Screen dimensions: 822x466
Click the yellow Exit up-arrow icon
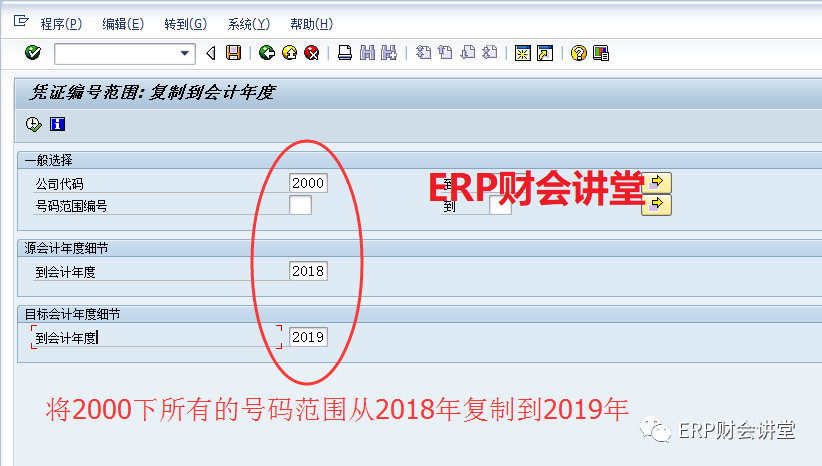tap(289, 53)
